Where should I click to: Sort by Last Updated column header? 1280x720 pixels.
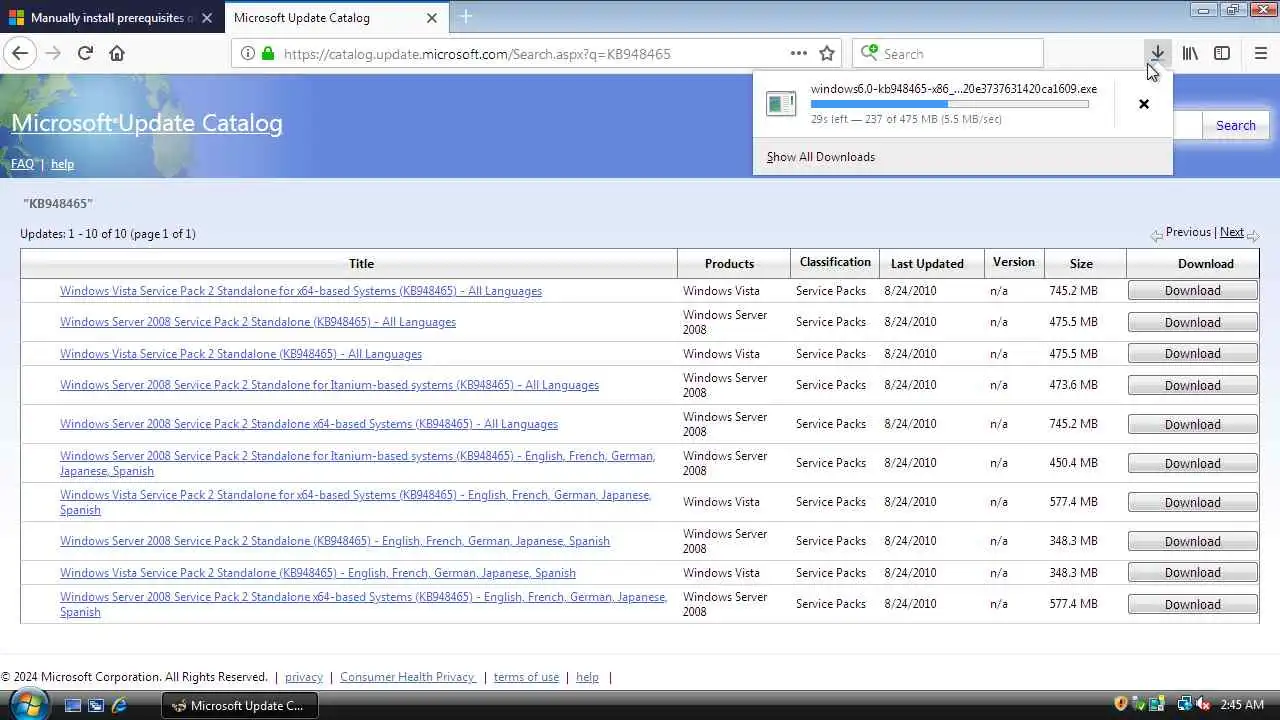927,264
